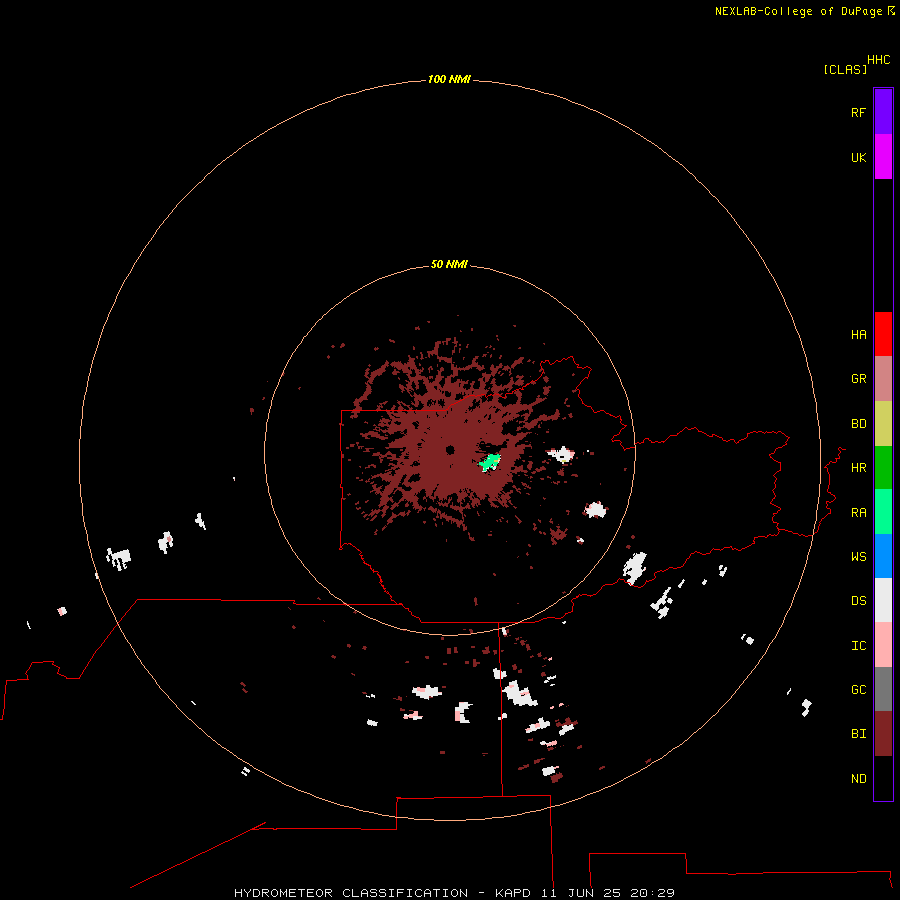Click the 11 JUN 25 date text
The height and width of the screenshot is (900, 900).
581,893
